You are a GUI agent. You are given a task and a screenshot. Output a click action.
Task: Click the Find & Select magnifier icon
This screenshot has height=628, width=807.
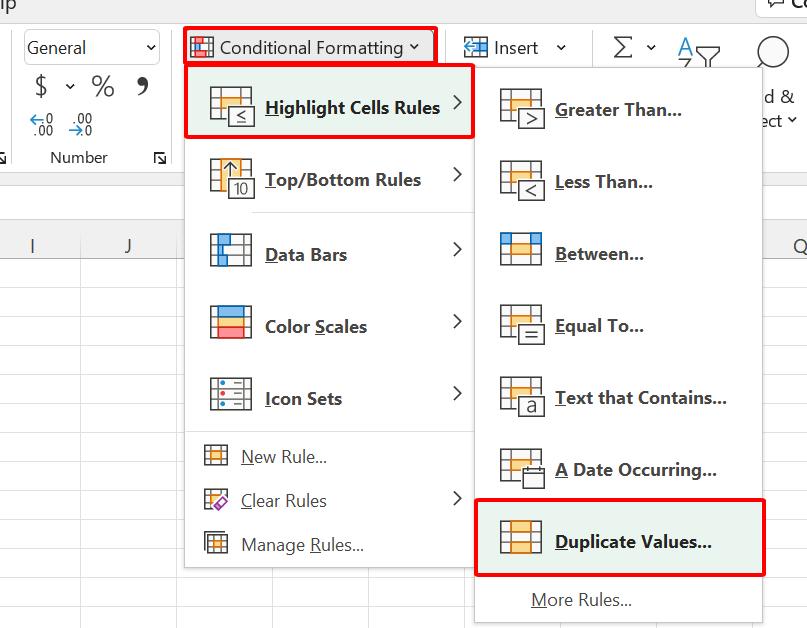pyautogui.click(x=772, y=52)
